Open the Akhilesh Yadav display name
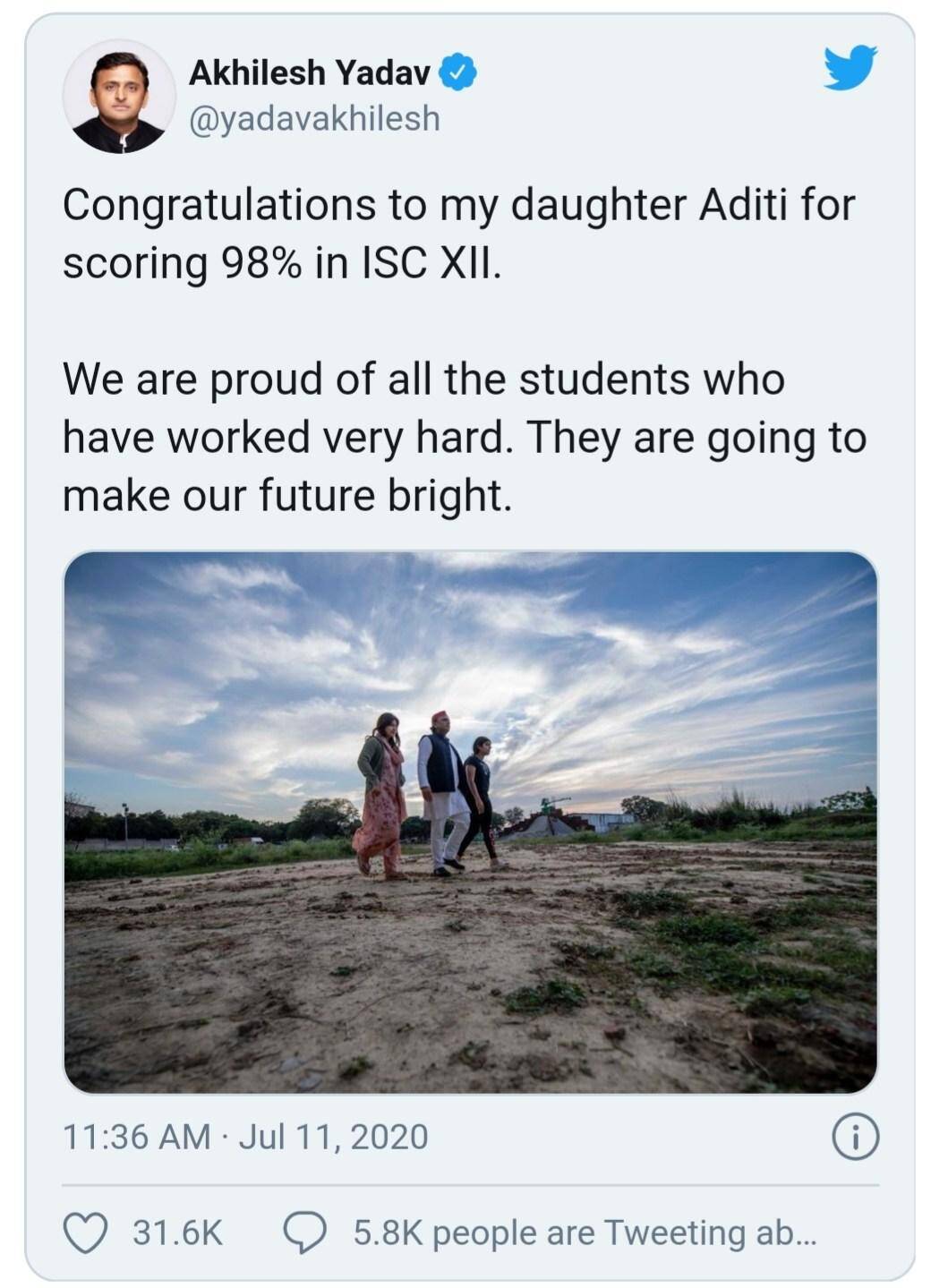Screen dimensions: 931x1288 click(310, 73)
